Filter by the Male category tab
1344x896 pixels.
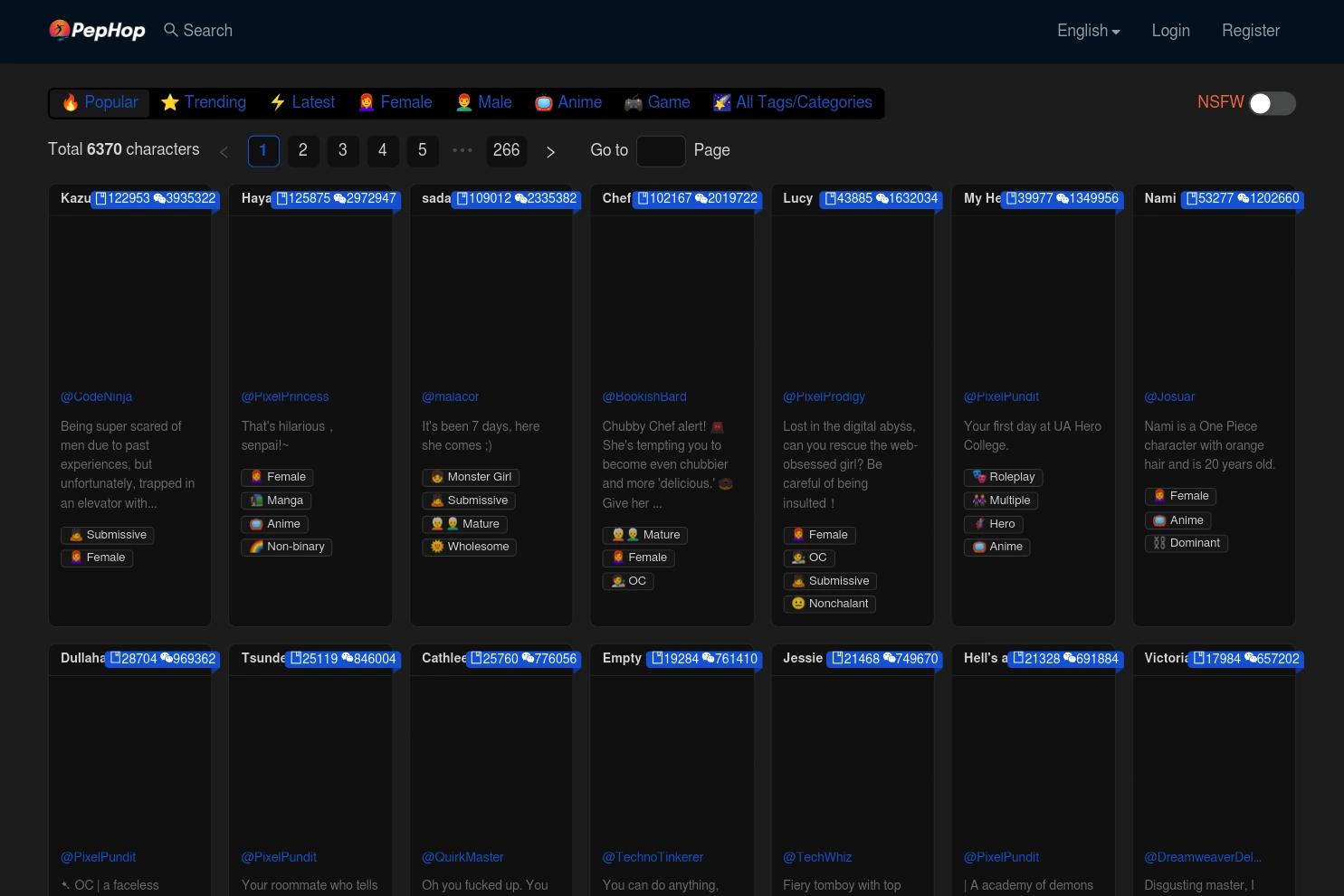pyautogui.click(x=484, y=102)
